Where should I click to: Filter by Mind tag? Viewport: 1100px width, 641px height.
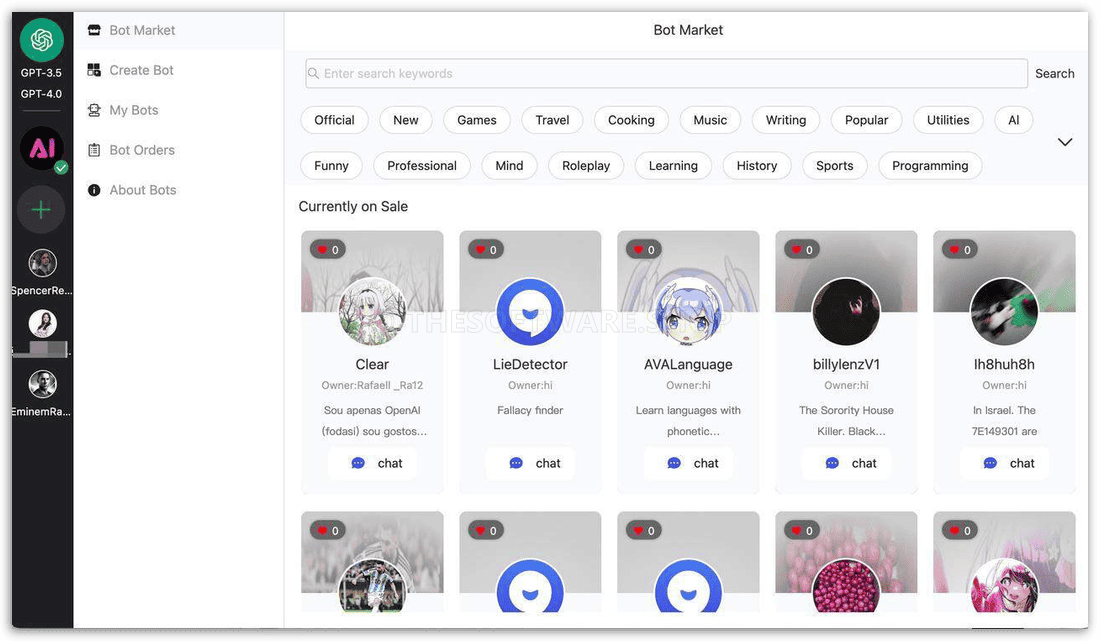click(x=509, y=166)
